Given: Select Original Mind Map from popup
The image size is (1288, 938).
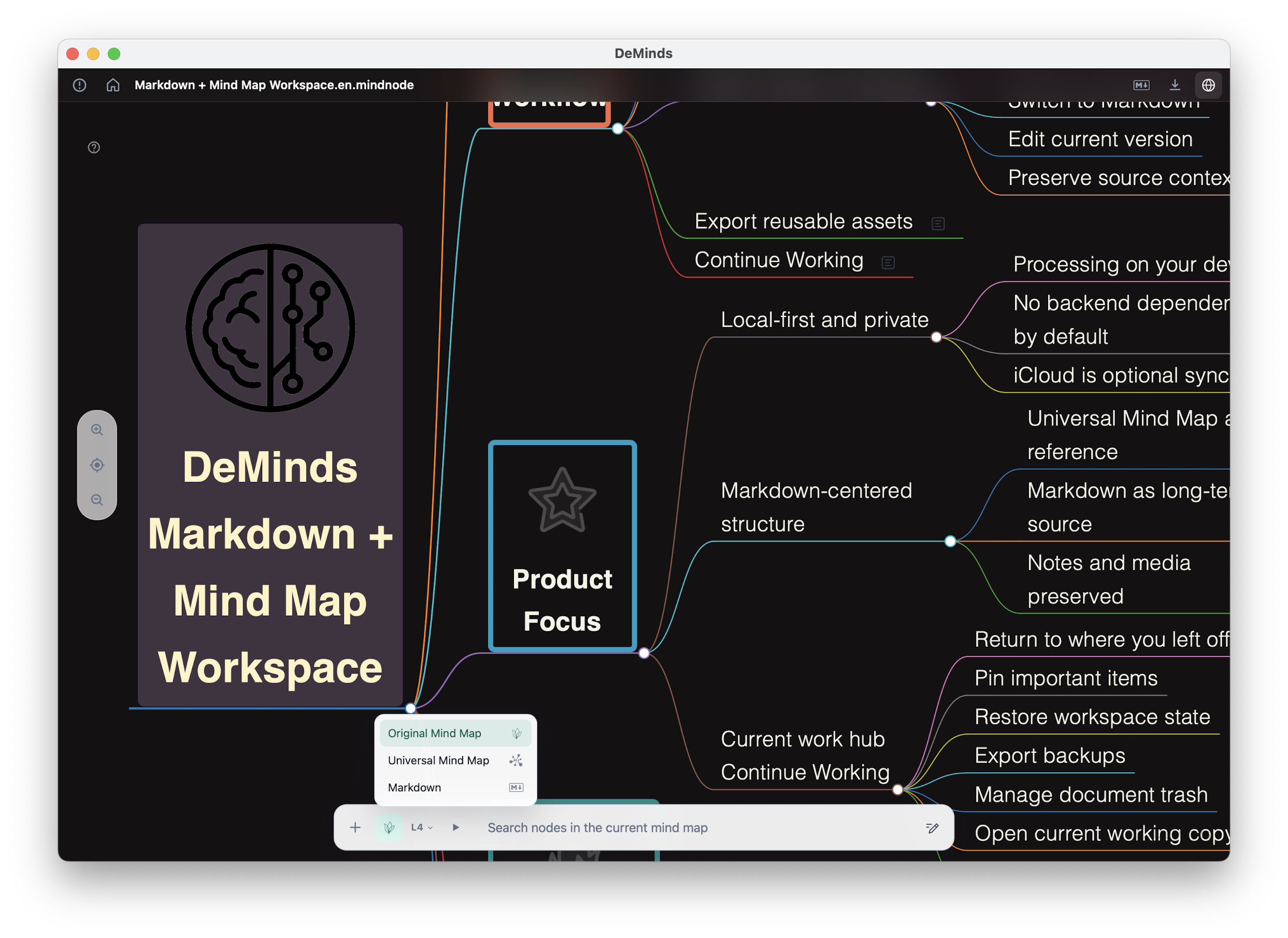Looking at the screenshot, I should coord(455,733).
